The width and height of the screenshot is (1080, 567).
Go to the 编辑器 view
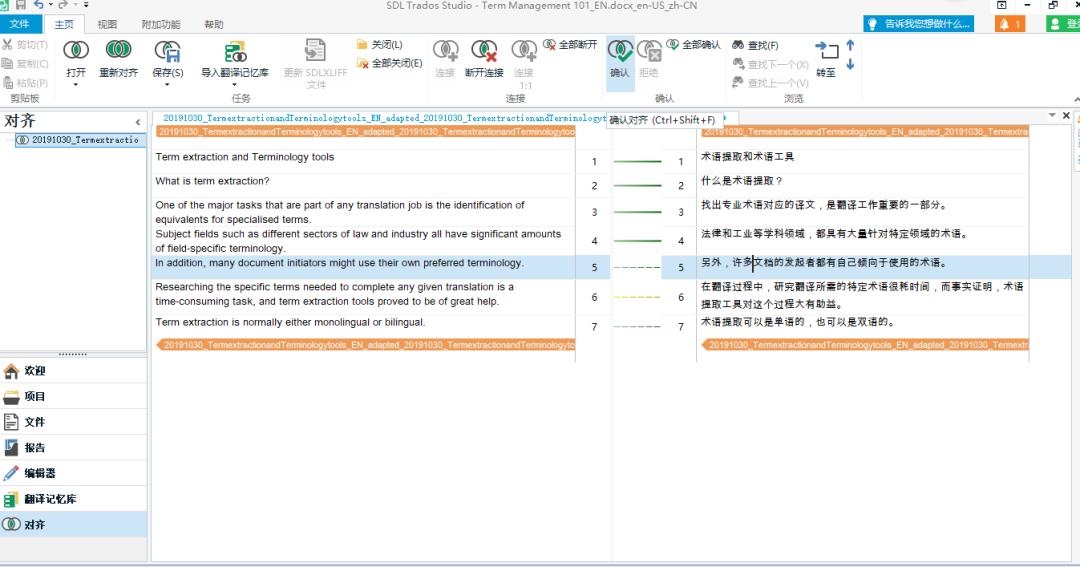[74, 473]
